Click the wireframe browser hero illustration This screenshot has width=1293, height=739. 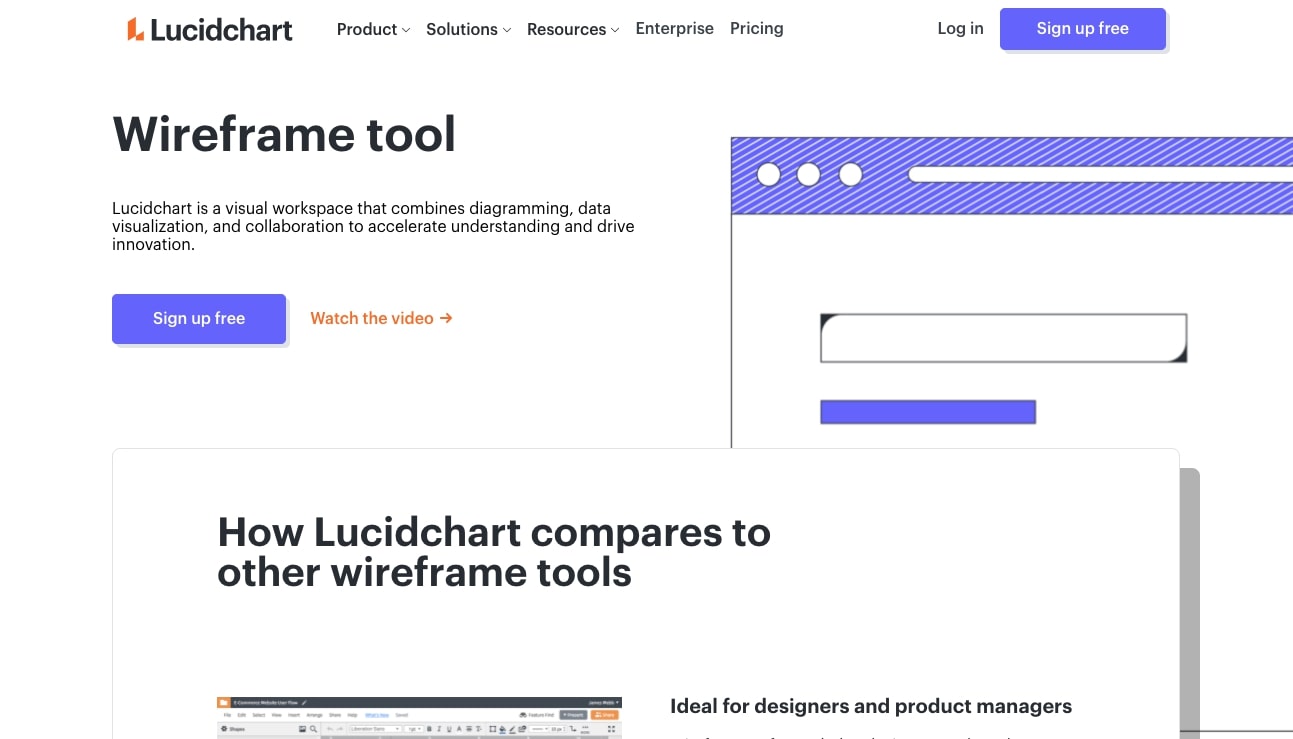(x=1012, y=292)
